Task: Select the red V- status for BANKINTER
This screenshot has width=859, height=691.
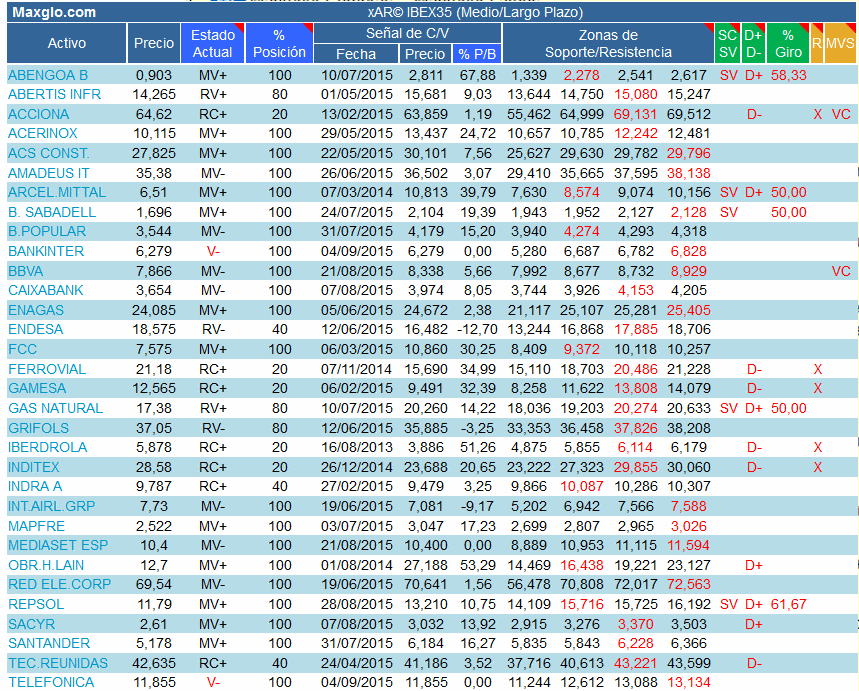Action: (x=213, y=251)
